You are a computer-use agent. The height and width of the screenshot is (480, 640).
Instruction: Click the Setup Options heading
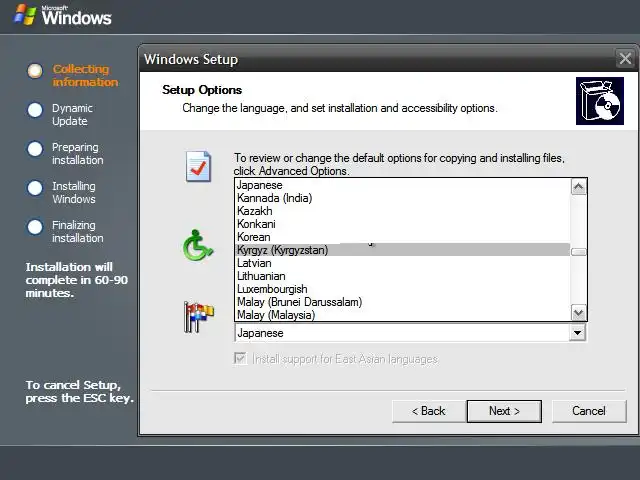point(202,90)
